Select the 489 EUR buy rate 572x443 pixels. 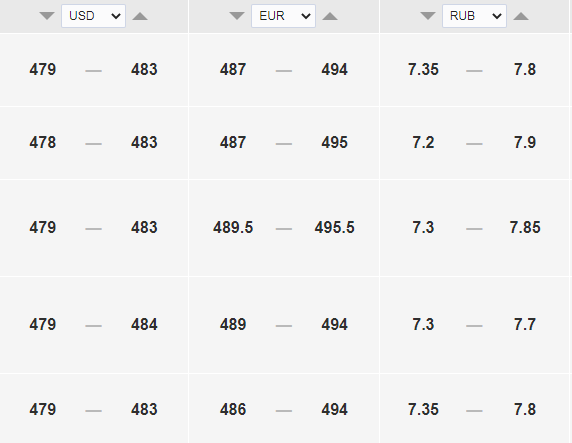pos(233,324)
